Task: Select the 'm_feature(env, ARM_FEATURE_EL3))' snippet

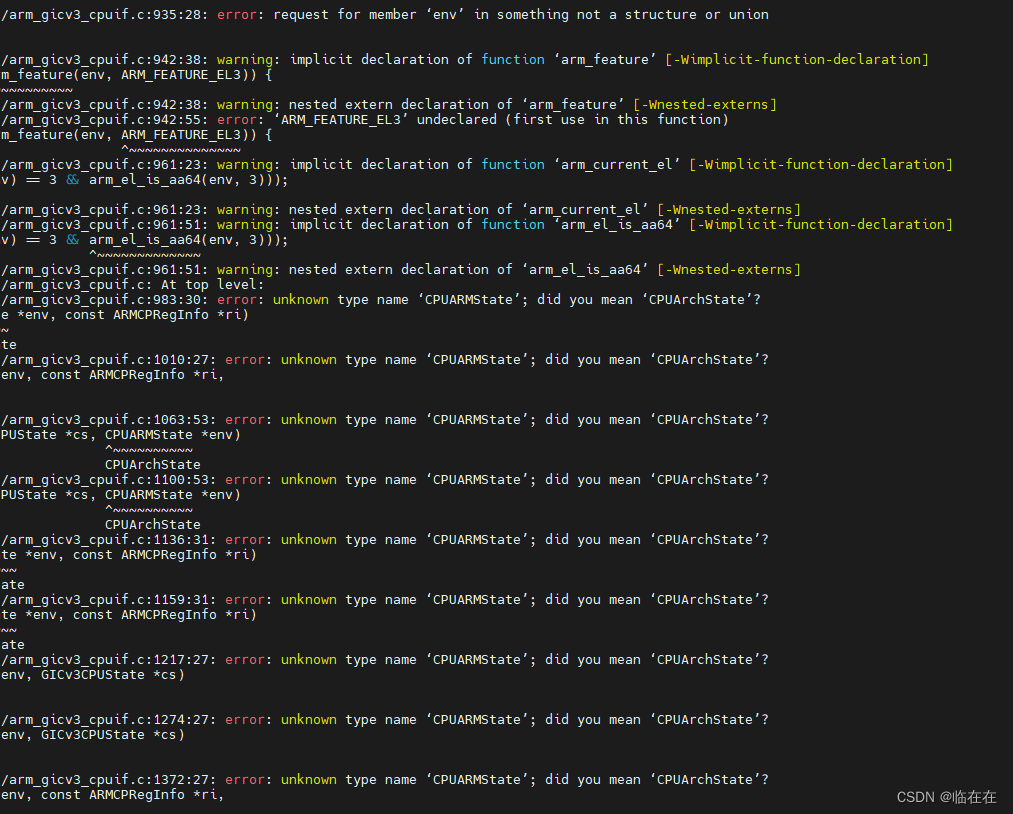Action: point(135,74)
